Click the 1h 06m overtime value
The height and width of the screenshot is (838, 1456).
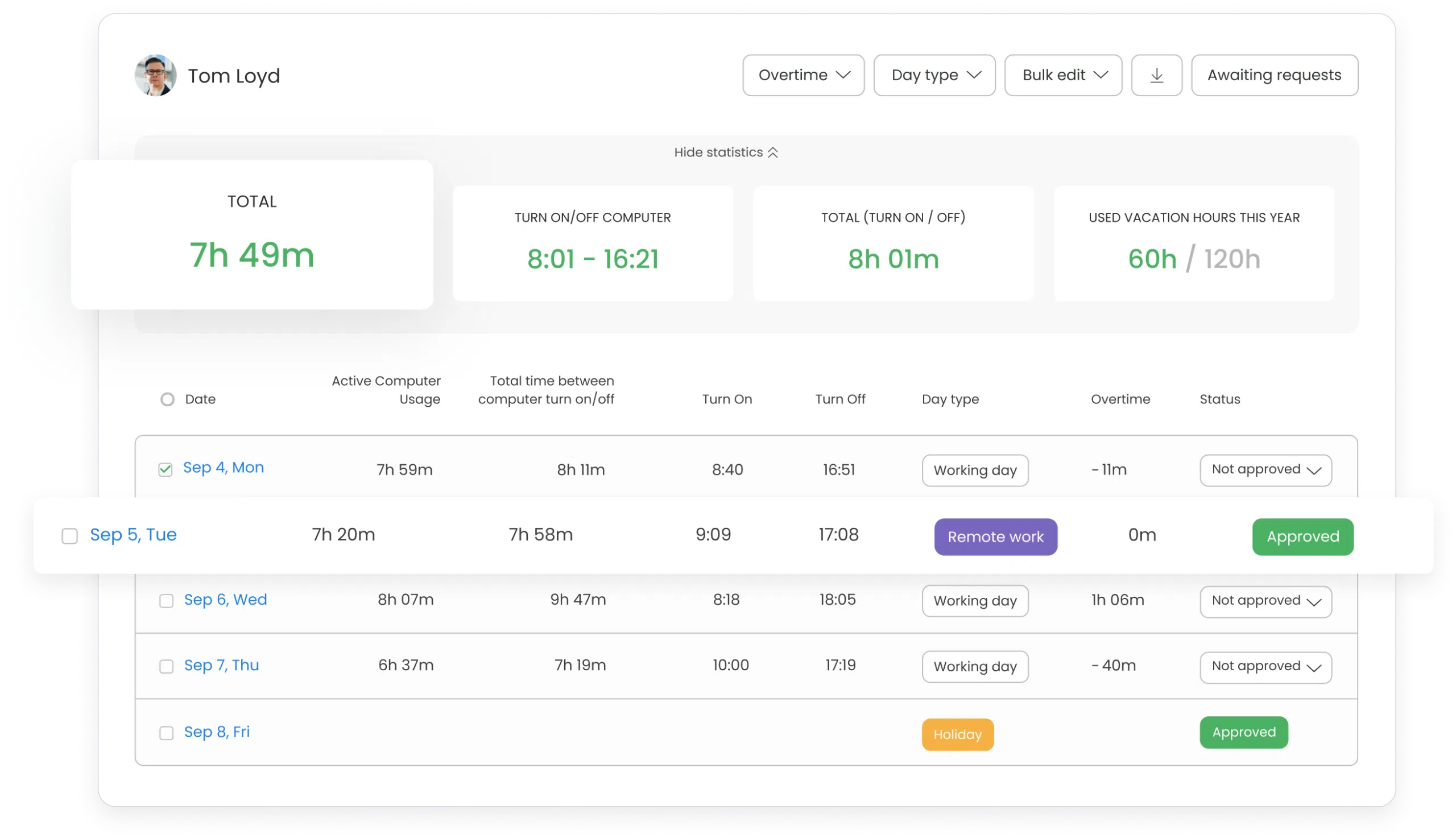click(1117, 600)
